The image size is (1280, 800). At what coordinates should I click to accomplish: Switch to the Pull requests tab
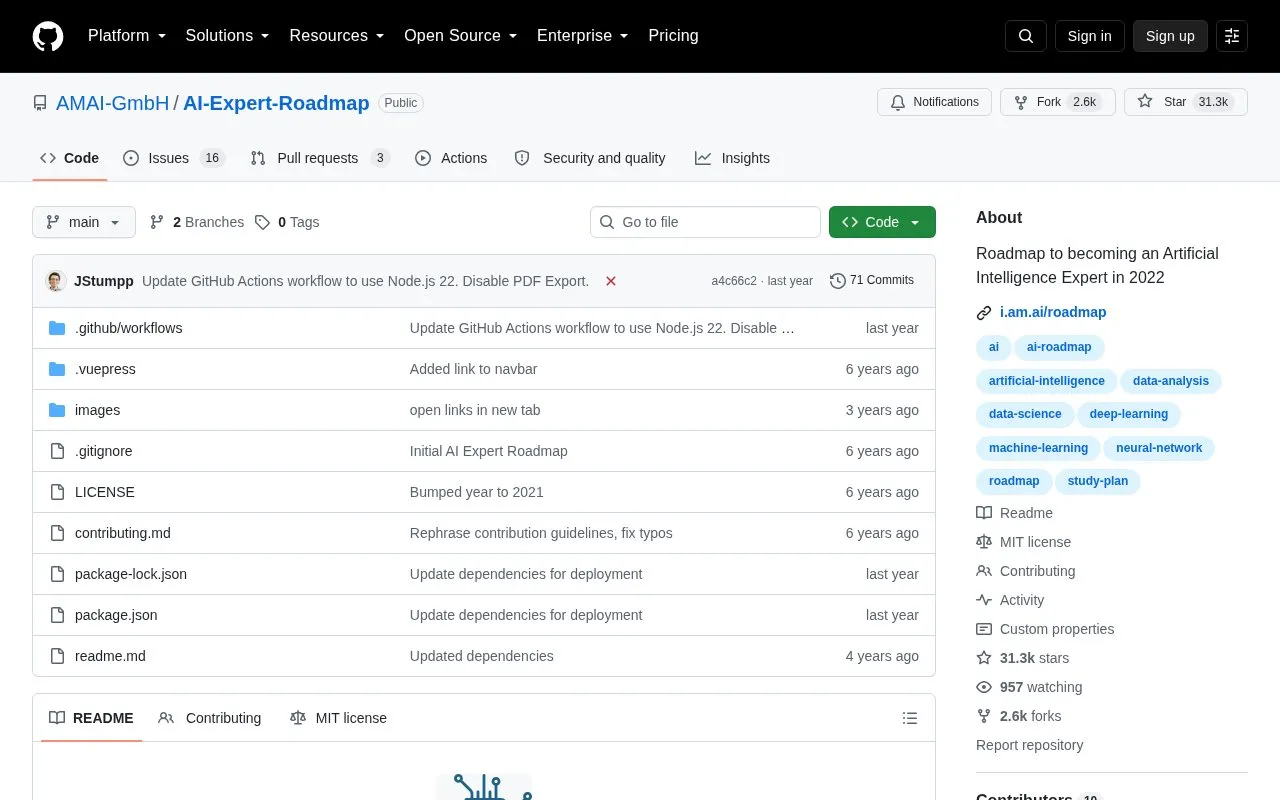tap(320, 158)
